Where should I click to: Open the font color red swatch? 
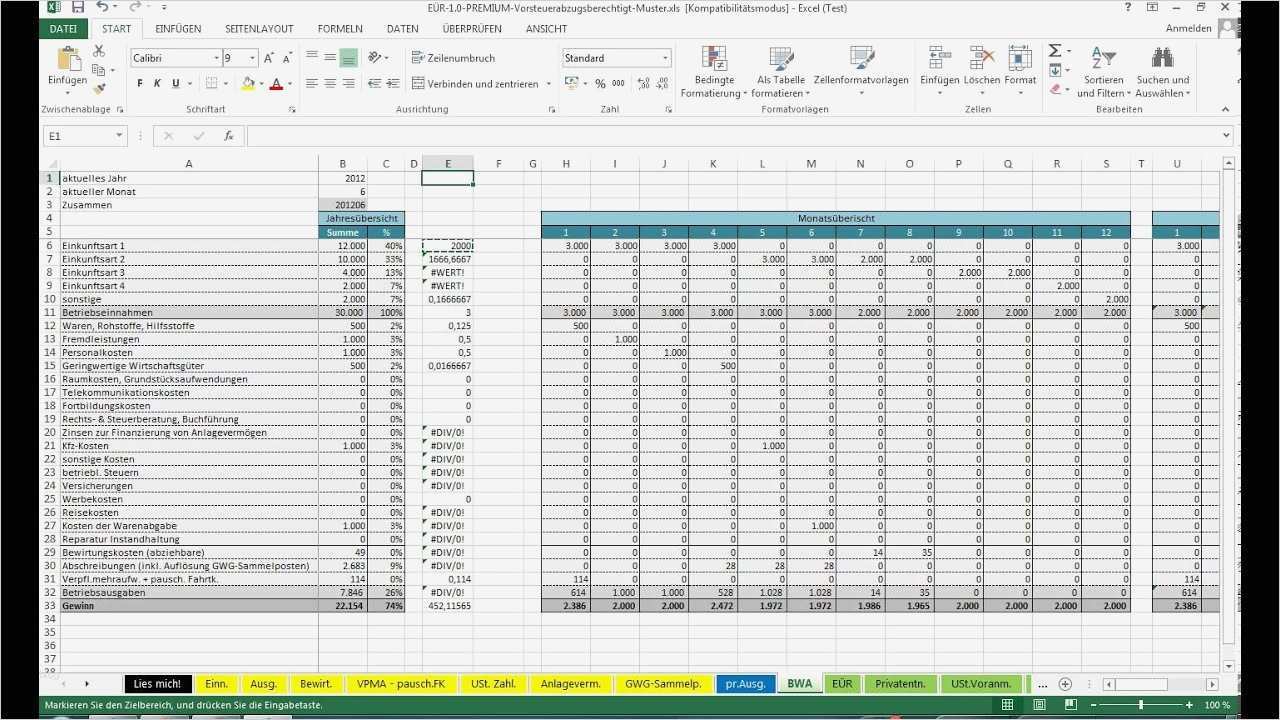(x=276, y=83)
